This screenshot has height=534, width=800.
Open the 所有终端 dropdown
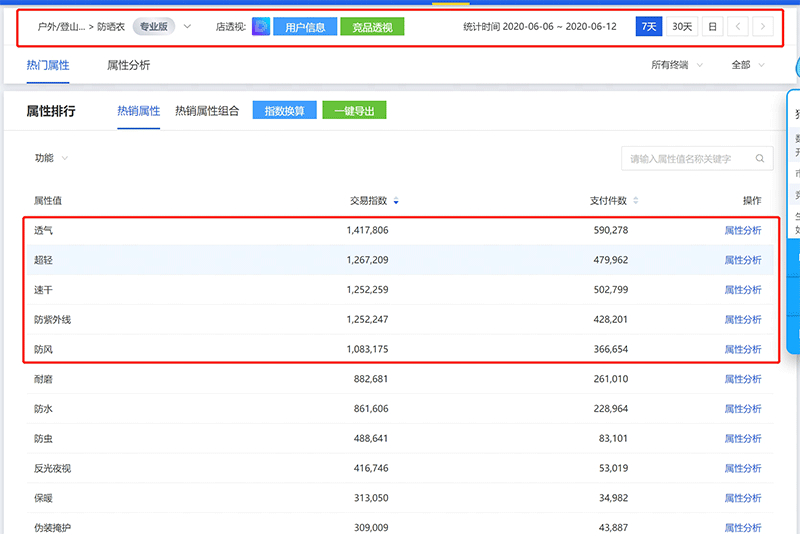(x=677, y=65)
